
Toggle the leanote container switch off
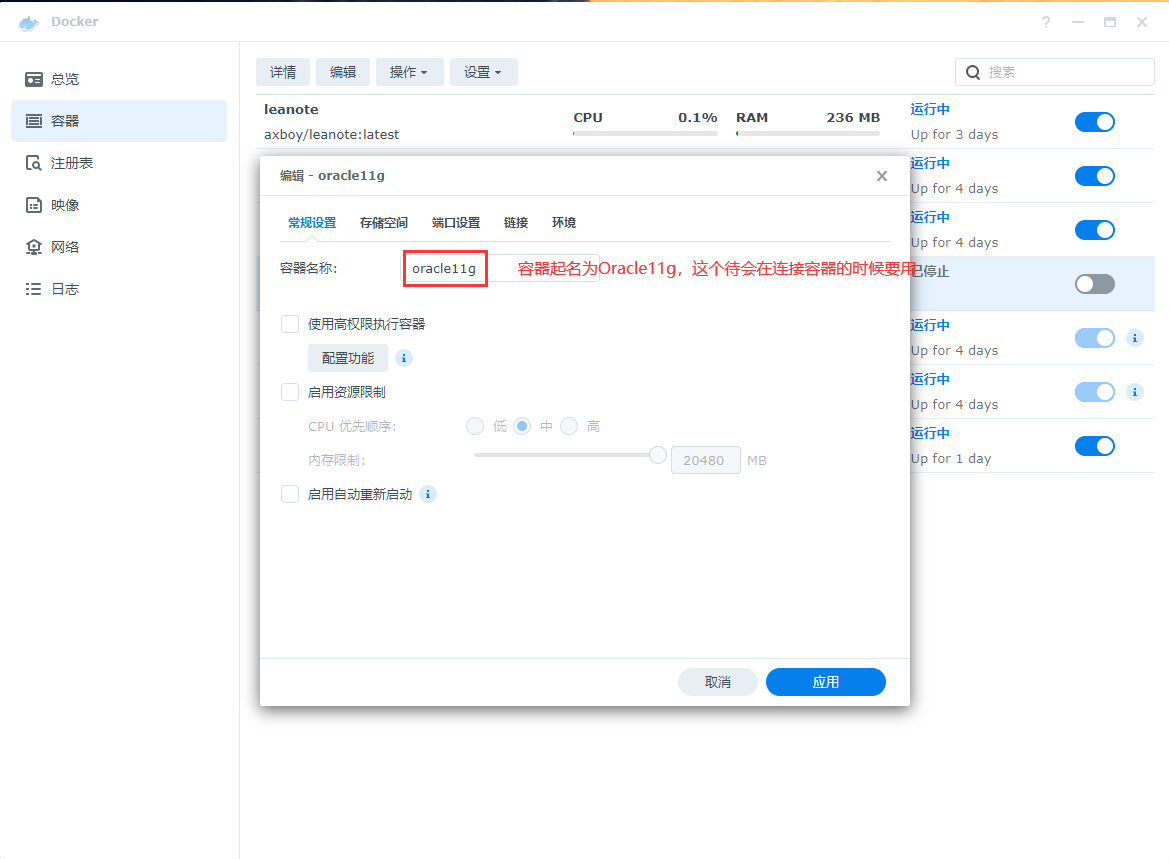click(1094, 122)
